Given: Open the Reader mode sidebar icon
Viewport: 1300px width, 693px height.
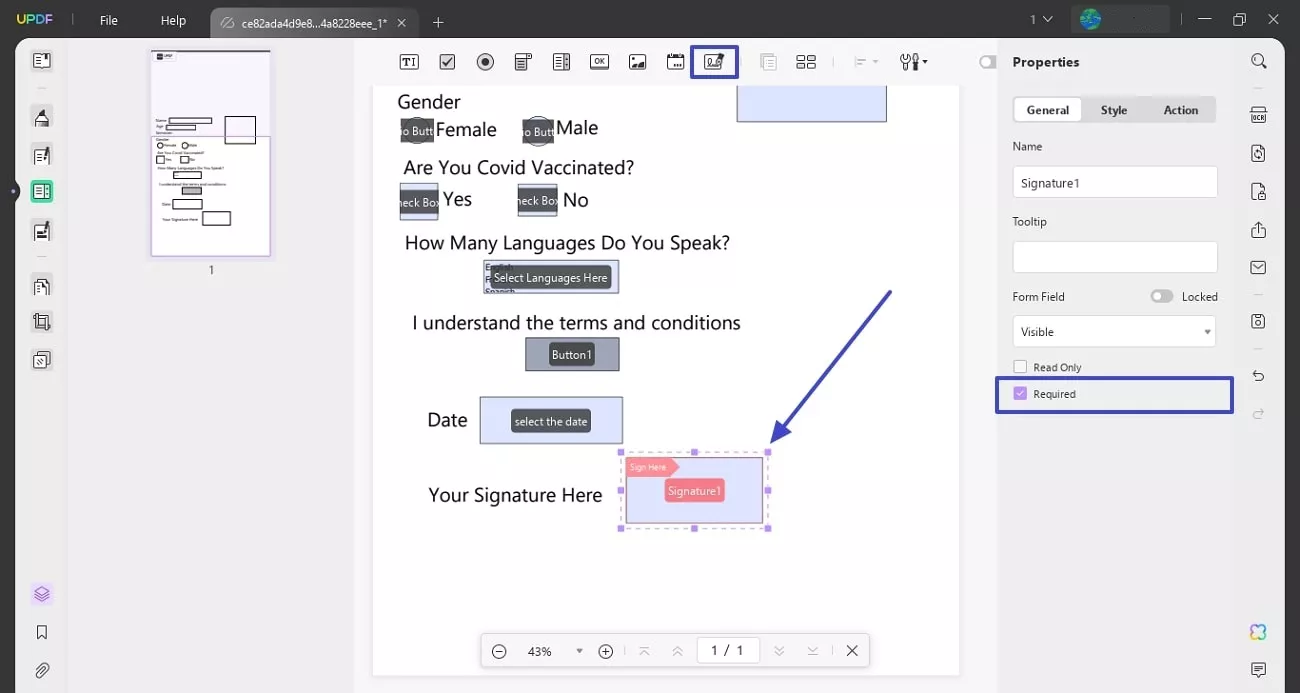Looking at the screenshot, I should coord(41,61).
